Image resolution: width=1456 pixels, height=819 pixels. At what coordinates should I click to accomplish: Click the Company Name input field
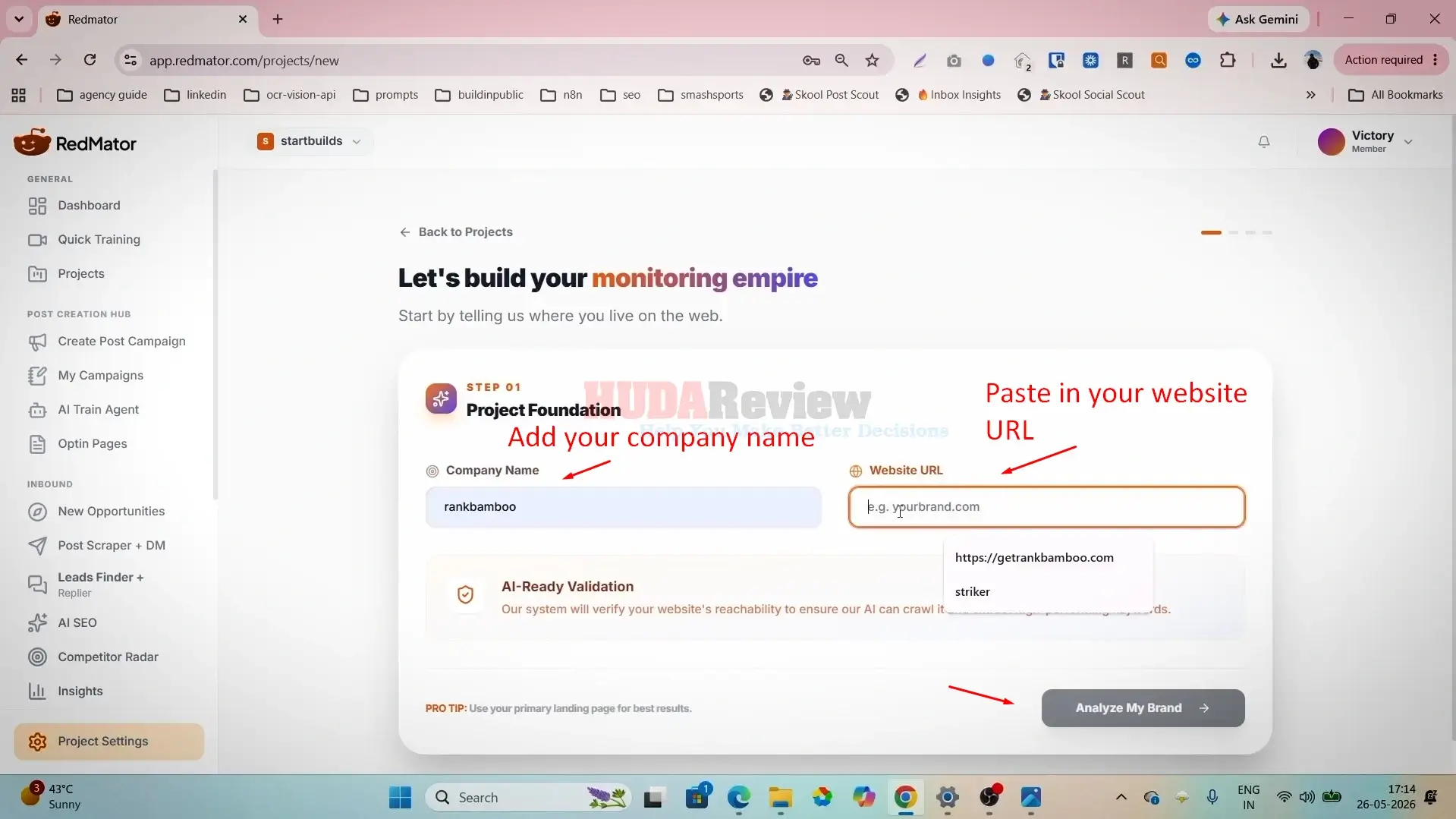pos(623,506)
